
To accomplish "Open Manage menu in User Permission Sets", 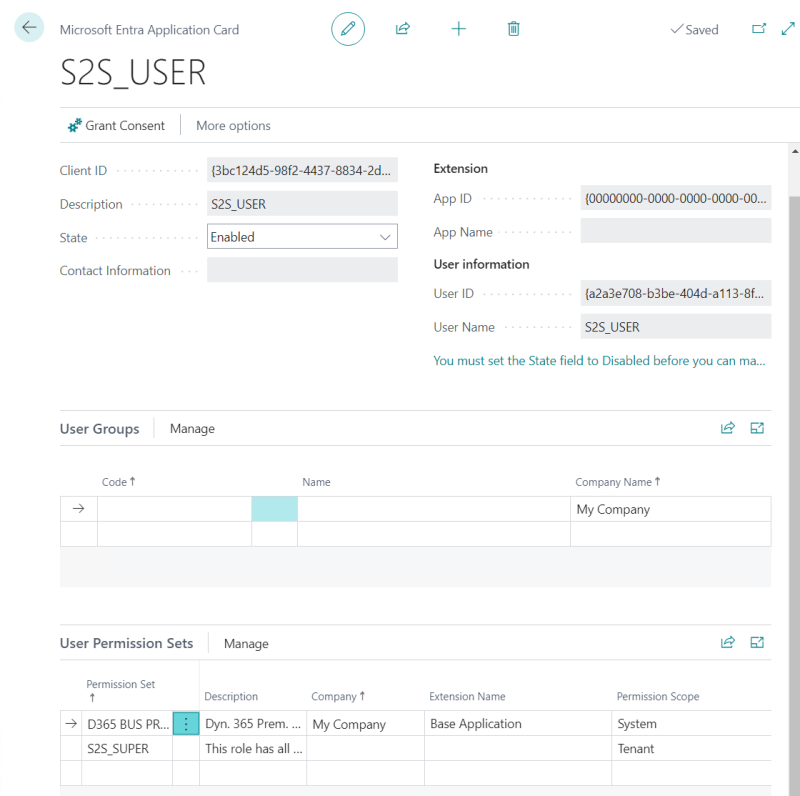I will (x=246, y=644).
